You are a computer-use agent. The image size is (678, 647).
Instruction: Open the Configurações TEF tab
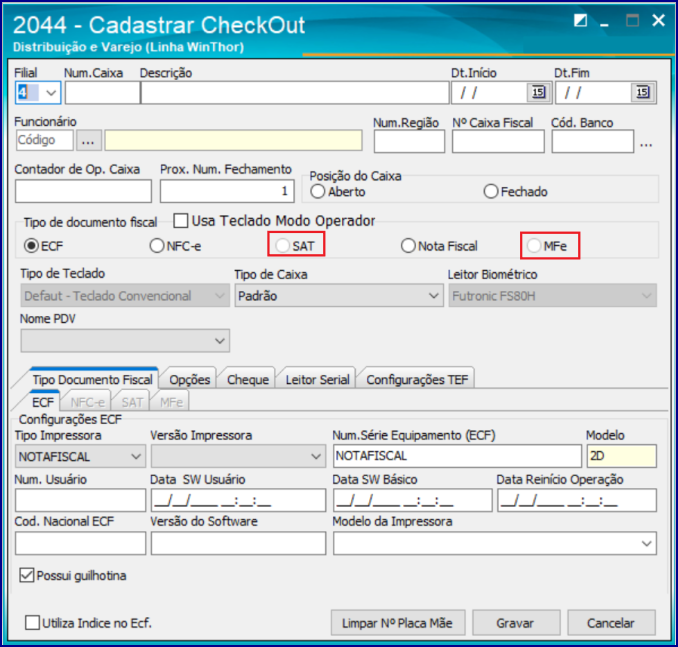pos(417,379)
